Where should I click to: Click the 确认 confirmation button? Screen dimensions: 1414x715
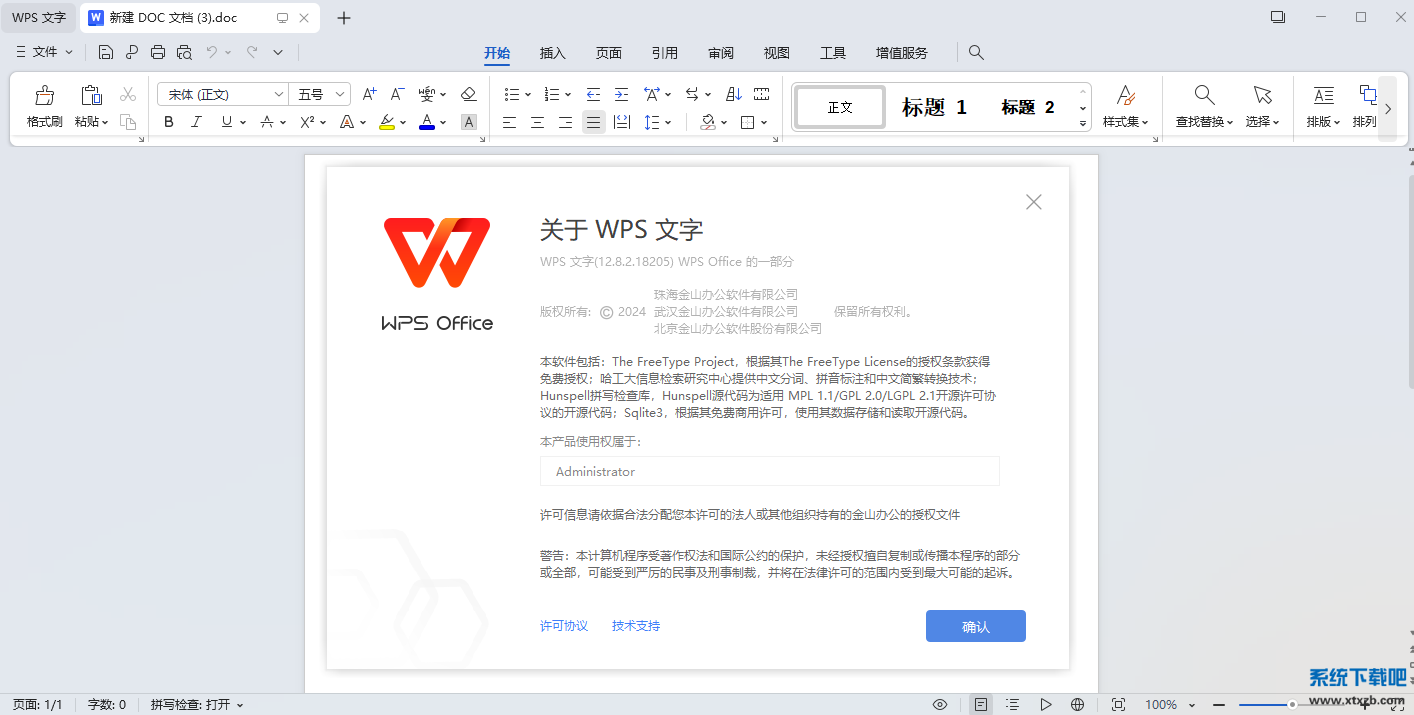click(975, 625)
